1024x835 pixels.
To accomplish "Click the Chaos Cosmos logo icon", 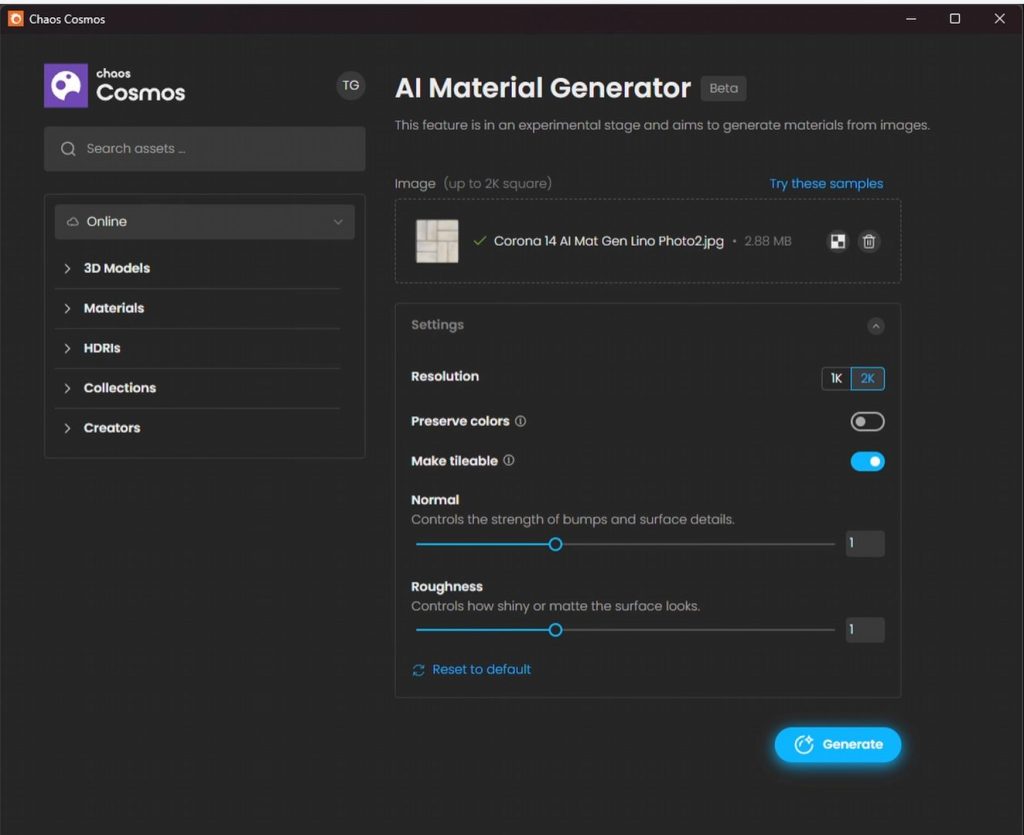I will click(x=66, y=86).
